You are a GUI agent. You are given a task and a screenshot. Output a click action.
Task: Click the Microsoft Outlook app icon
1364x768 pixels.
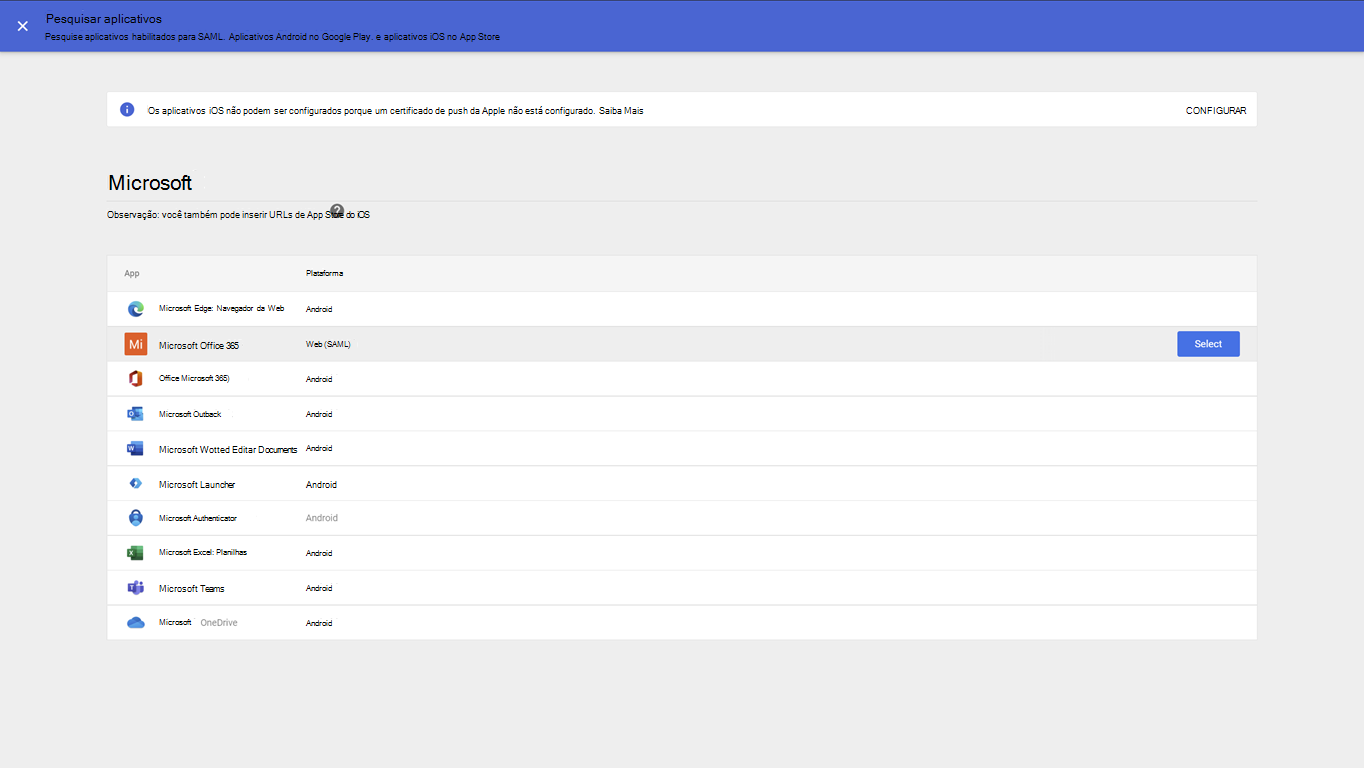pyautogui.click(x=136, y=414)
